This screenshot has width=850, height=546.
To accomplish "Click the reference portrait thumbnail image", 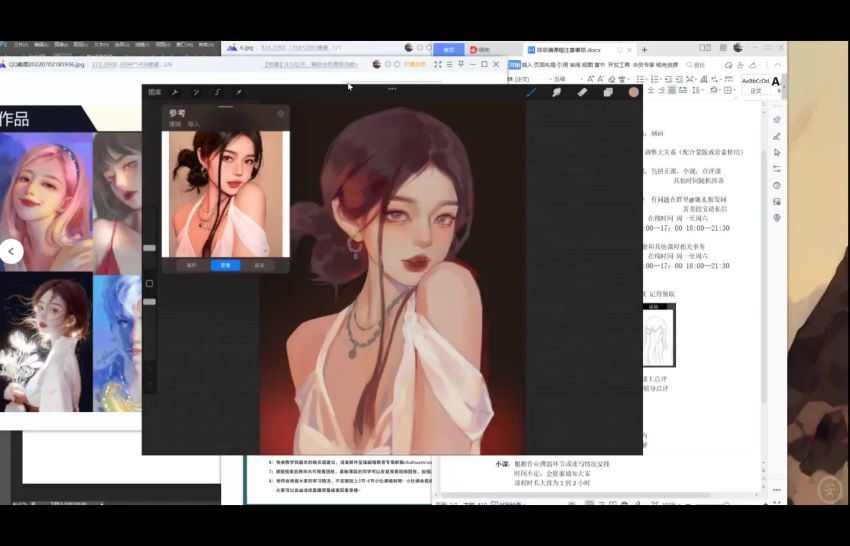I will tap(226, 194).
